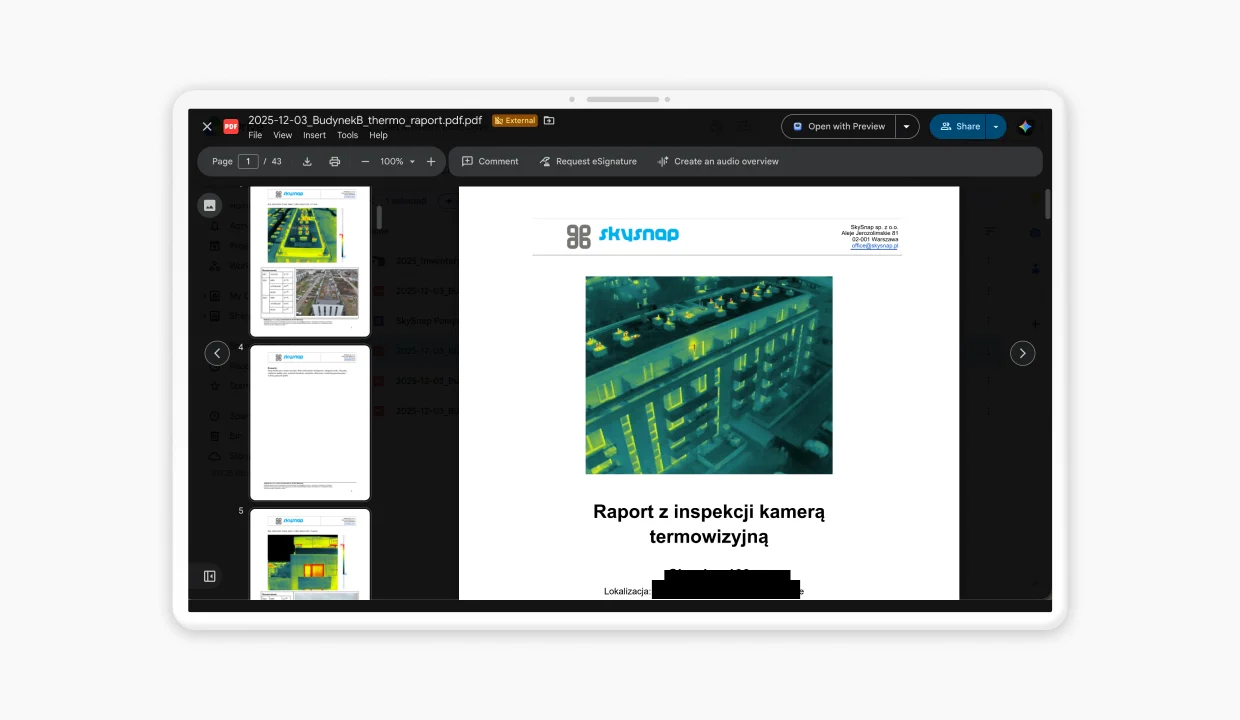The width and height of the screenshot is (1240, 720).
Task: Click the Share button
Action: 958,127
